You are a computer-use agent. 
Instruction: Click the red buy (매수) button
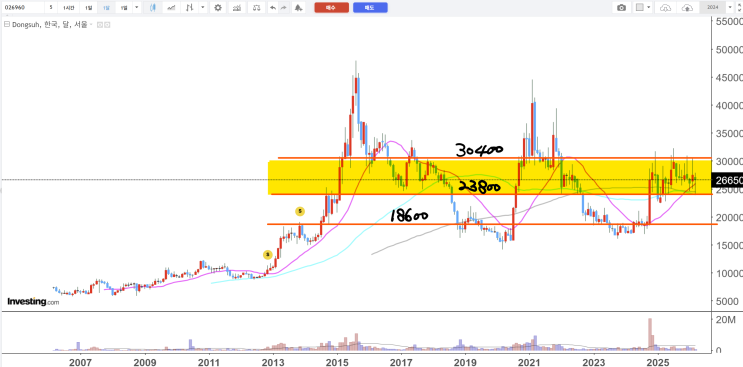tap(331, 8)
